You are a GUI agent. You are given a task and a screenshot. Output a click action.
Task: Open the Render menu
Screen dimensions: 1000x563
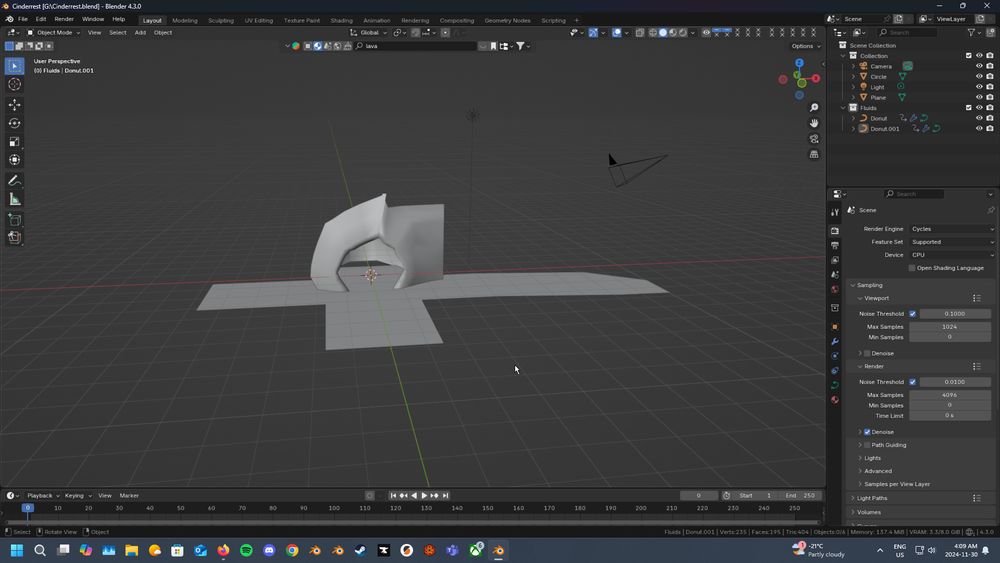pos(64,19)
